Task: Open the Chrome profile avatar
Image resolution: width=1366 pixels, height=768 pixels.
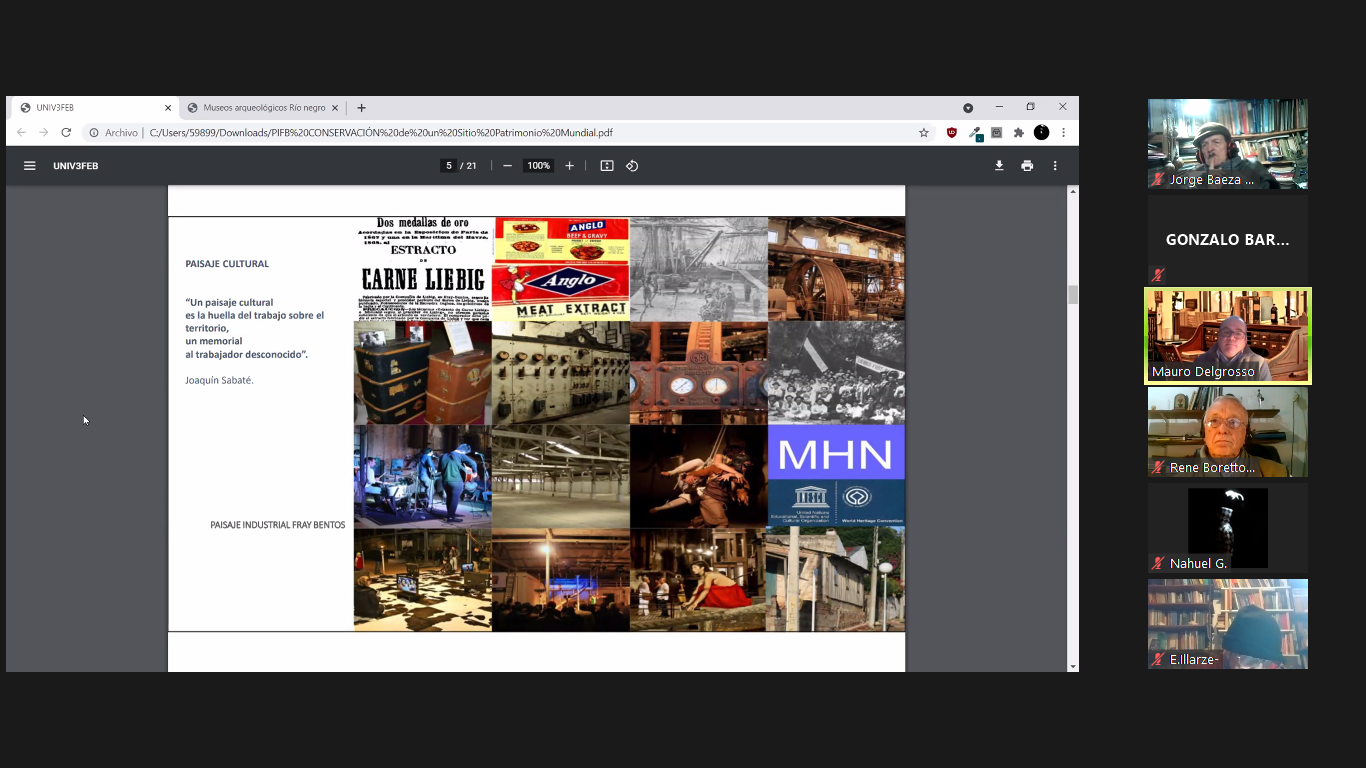Action: pyautogui.click(x=1041, y=132)
